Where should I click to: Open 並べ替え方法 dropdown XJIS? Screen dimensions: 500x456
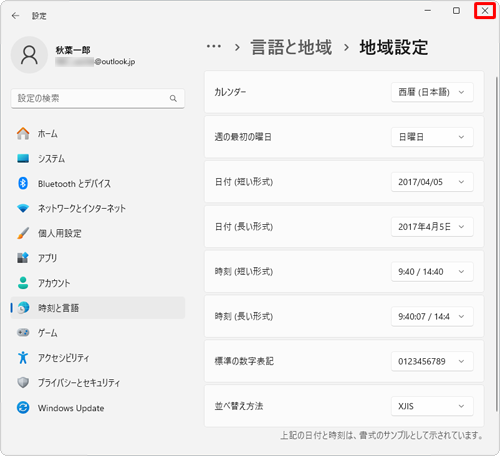pyautogui.click(x=432, y=406)
